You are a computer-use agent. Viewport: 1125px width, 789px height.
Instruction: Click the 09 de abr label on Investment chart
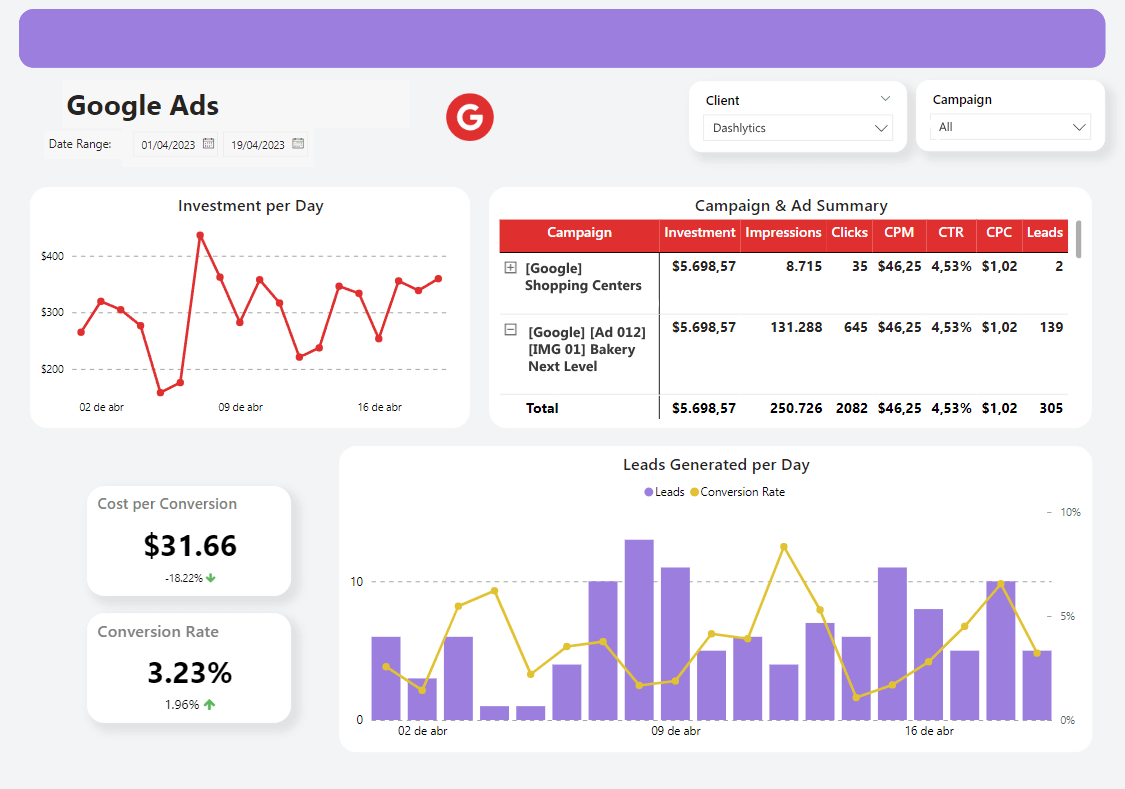coord(240,407)
